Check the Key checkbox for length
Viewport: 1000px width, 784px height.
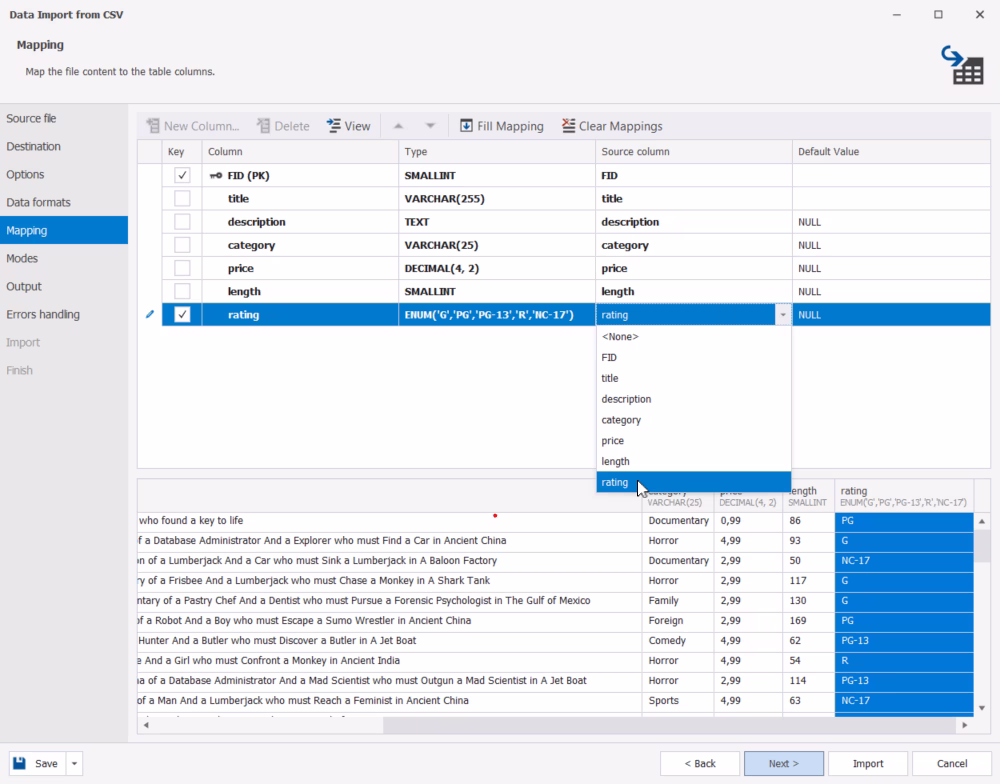click(182, 291)
